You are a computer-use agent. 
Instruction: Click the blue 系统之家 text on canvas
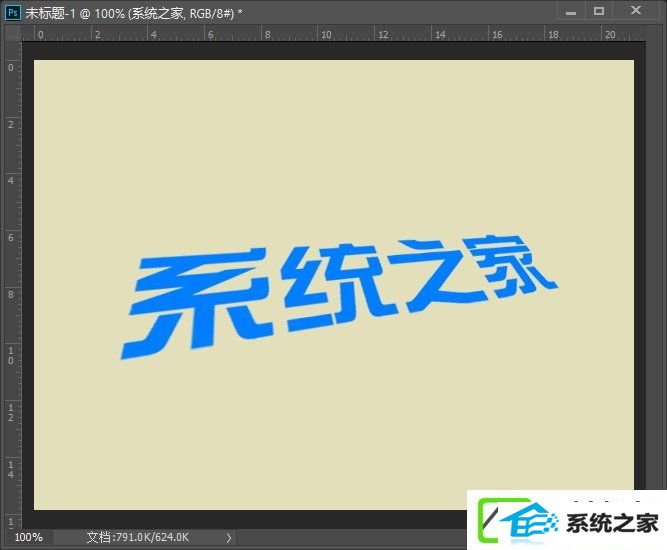[338, 296]
